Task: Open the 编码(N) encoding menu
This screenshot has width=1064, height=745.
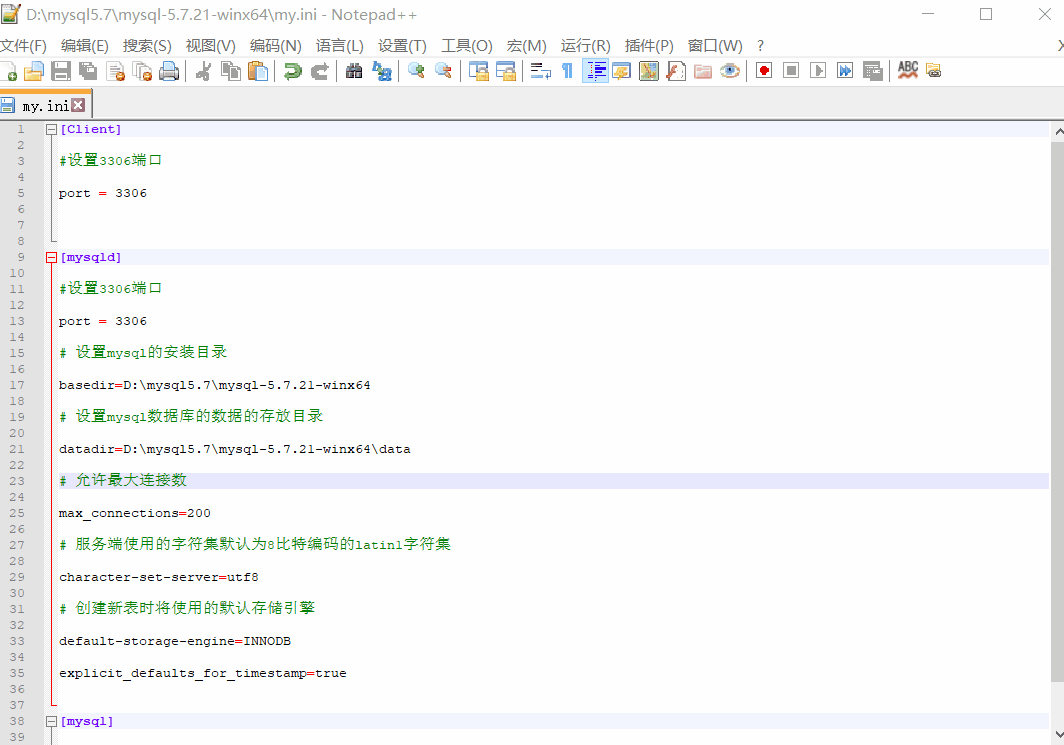Action: point(275,46)
